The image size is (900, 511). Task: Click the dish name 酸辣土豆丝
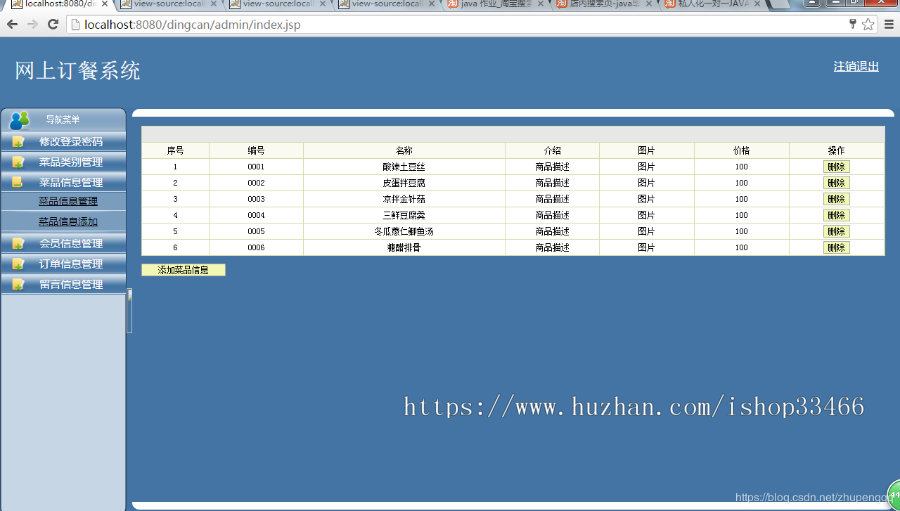[404, 167]
